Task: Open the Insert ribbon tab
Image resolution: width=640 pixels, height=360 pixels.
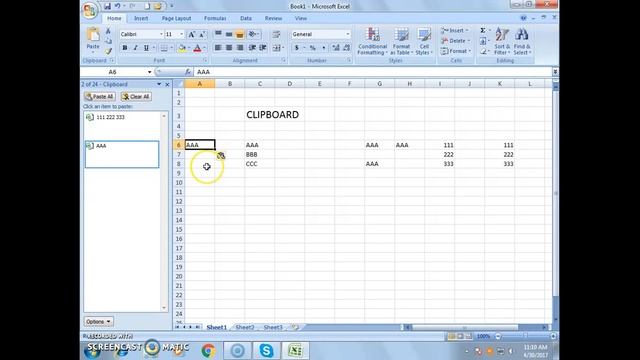Action: tap(141, 18)
